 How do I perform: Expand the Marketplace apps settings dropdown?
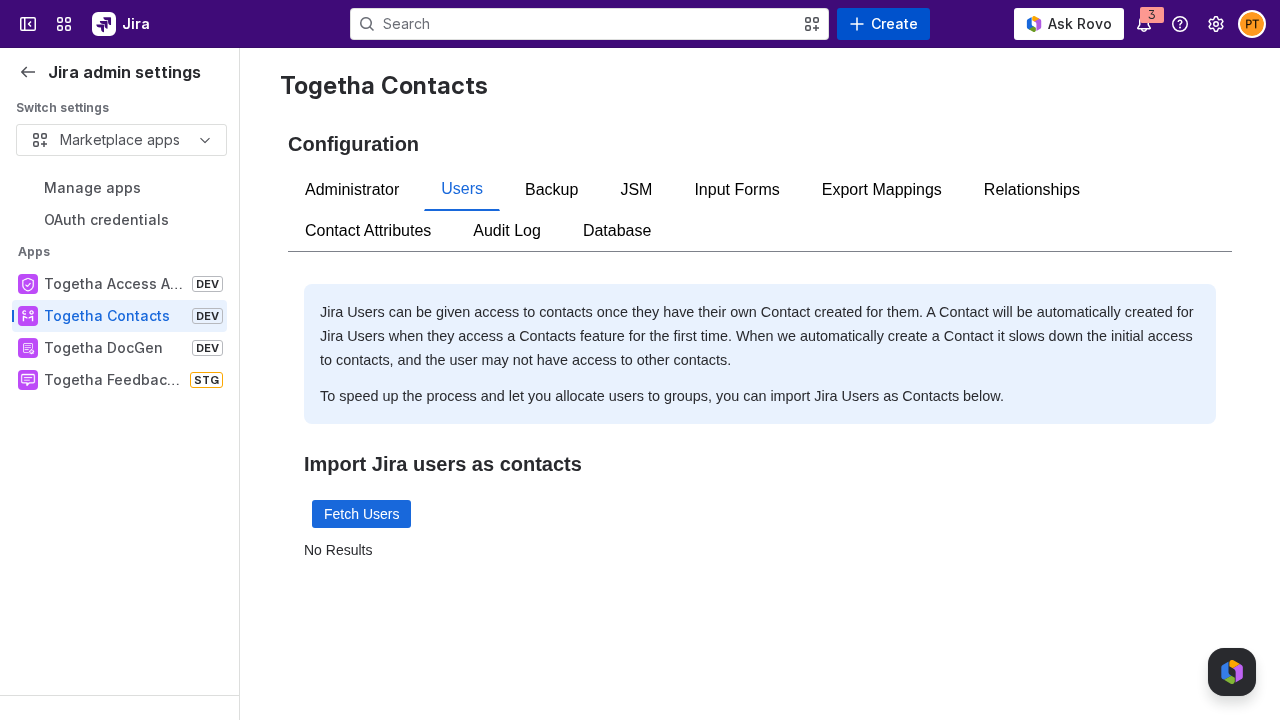click(121, 140)
